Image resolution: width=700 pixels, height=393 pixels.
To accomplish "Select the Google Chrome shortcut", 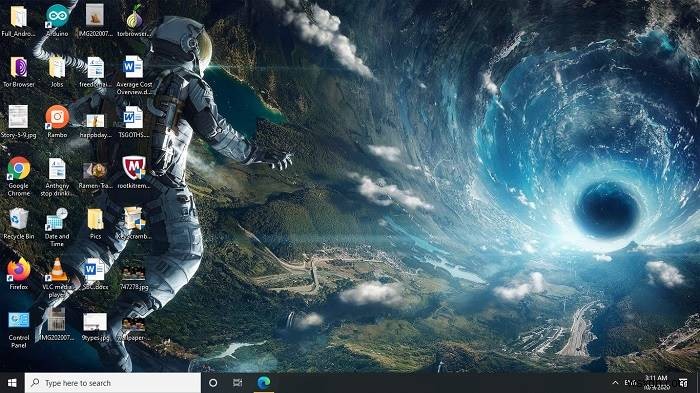I will point(19,168).
